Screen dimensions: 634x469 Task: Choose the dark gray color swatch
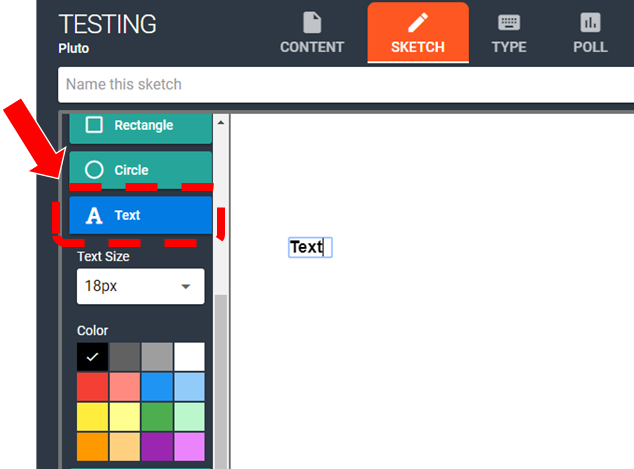[x=125, y=357]
